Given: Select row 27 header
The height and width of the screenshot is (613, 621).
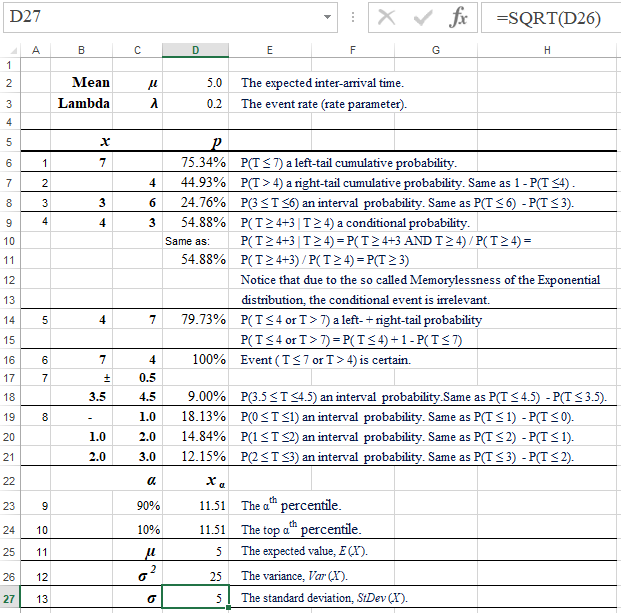Looking at the screenshot, I should [9, 597].
